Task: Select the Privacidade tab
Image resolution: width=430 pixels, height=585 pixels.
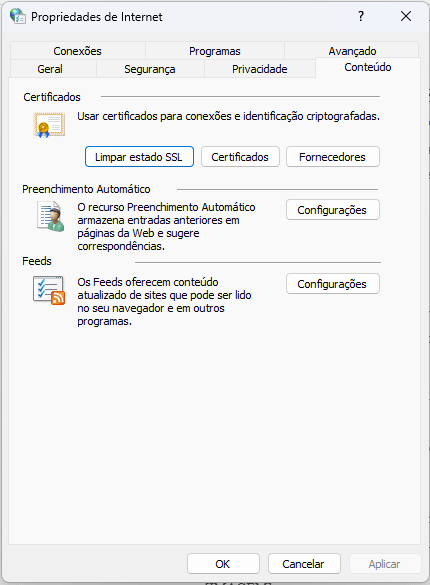Action: pyautogui.click(x=260, y=69)
